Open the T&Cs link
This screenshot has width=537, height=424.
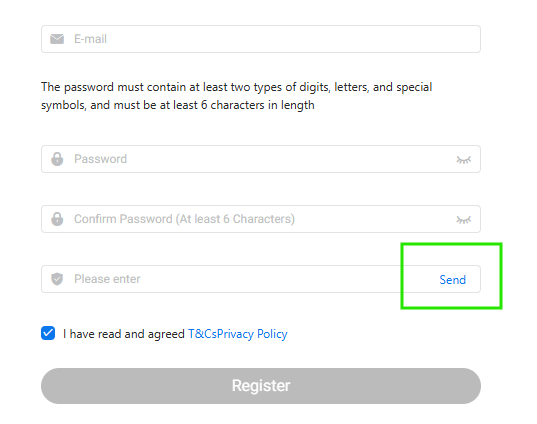pos(202,334)
